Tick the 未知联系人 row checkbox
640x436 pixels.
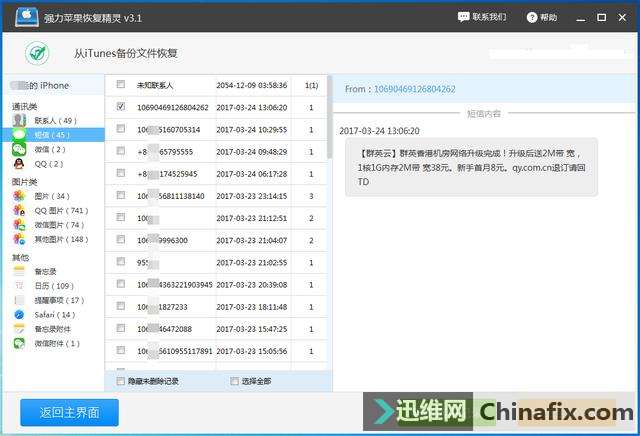(x=121, y=85)
